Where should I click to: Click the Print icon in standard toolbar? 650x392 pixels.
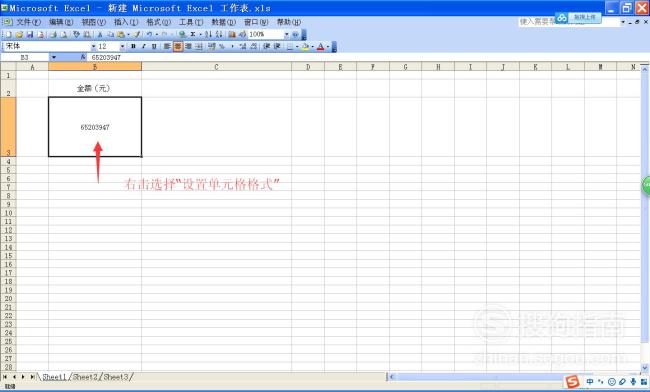click(53, 34)
